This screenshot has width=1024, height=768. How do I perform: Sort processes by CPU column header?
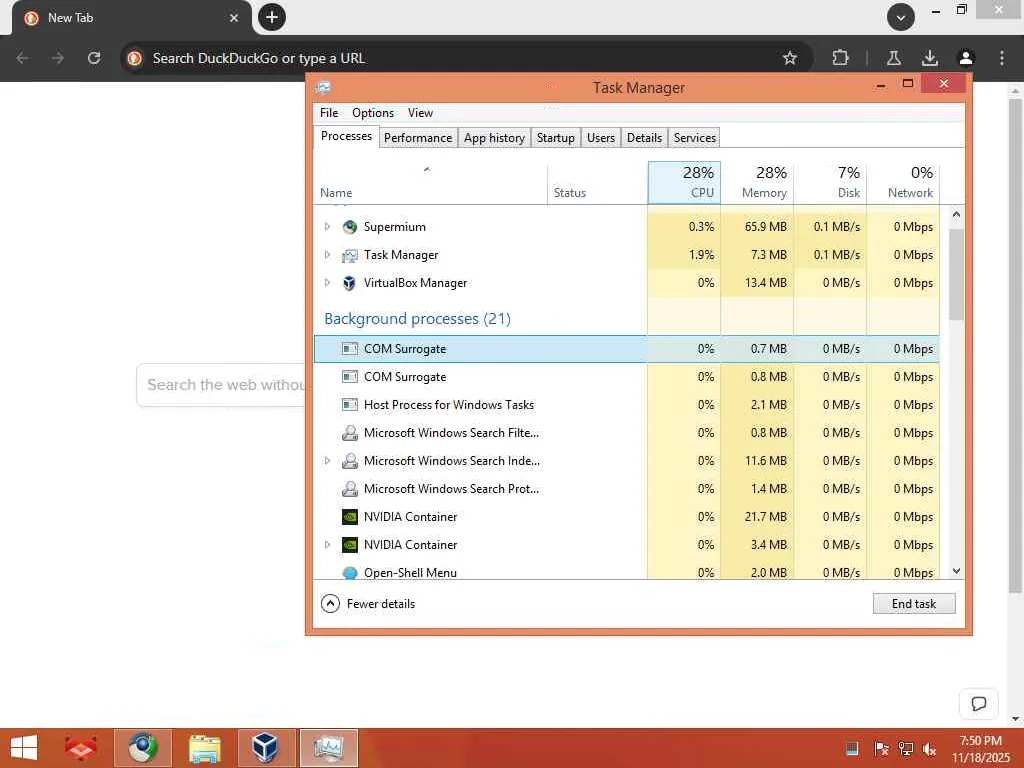tap(684, 183)
